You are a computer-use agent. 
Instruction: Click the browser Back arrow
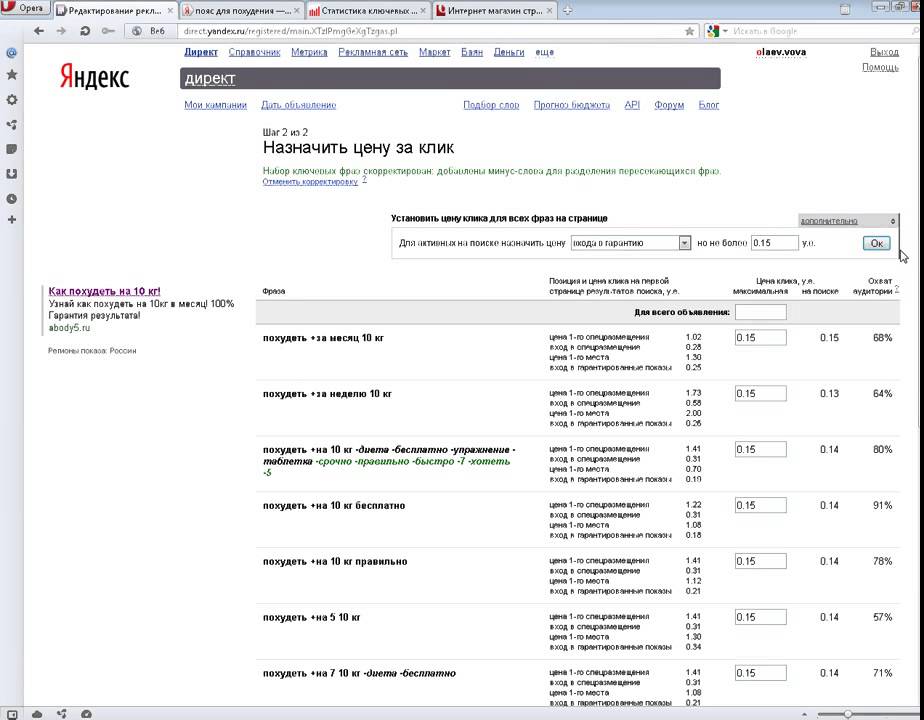pos(39,31)
